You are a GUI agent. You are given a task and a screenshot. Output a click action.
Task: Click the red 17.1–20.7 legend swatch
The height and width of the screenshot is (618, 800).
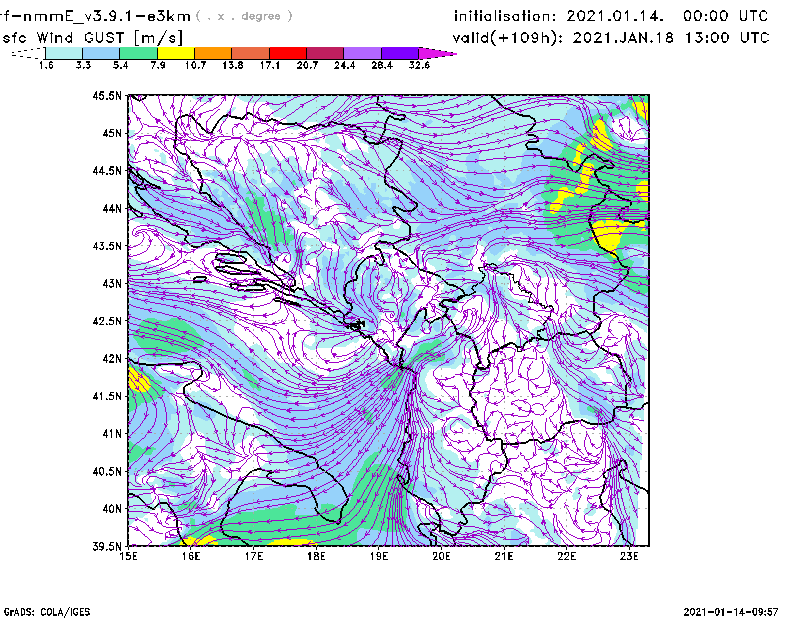(x=287, y=53)
